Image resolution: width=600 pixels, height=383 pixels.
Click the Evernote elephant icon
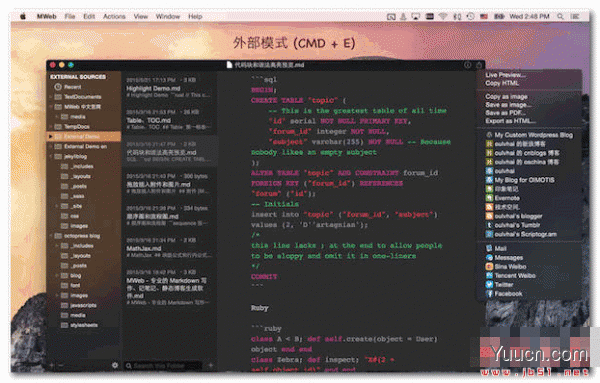[489, 198]
